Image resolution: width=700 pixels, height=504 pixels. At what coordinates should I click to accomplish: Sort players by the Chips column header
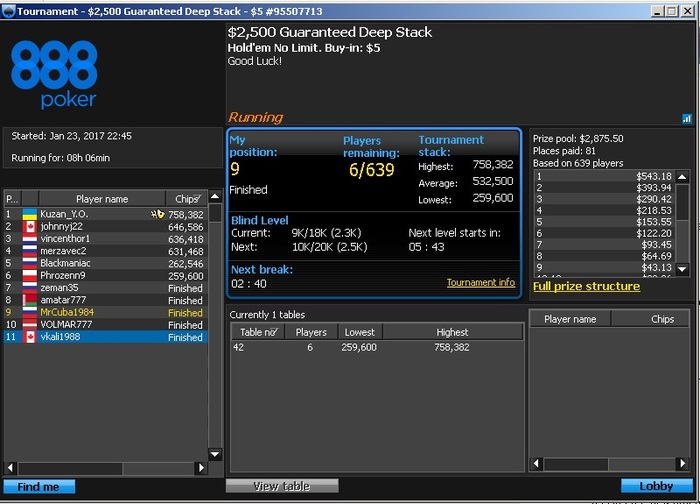[x=187, y=199]
